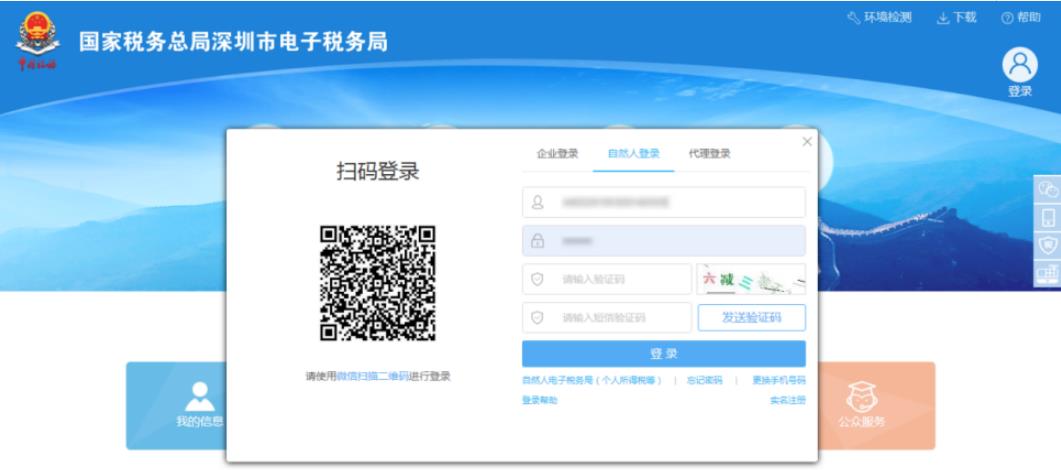
Task: Click the computer icon in right sidebar
Action: [1048, 273]
